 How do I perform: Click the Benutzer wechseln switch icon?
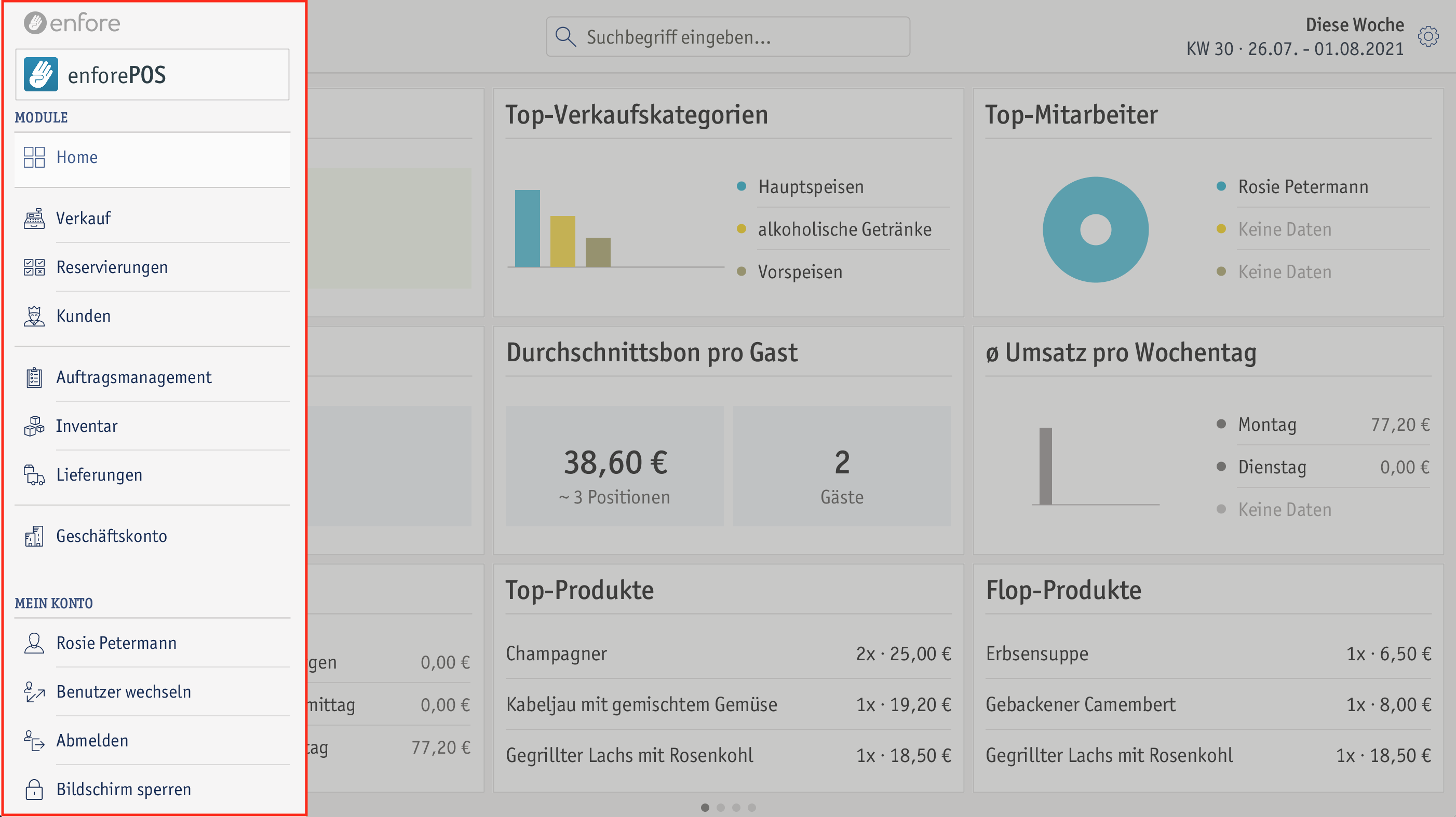(x=34, y=691)
